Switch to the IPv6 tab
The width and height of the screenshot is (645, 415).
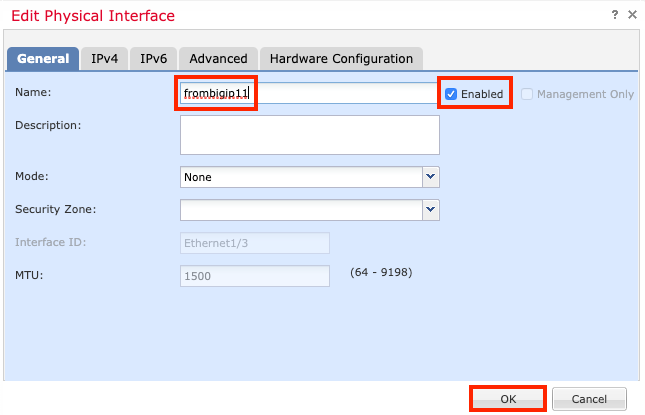[x=153, y=59]
